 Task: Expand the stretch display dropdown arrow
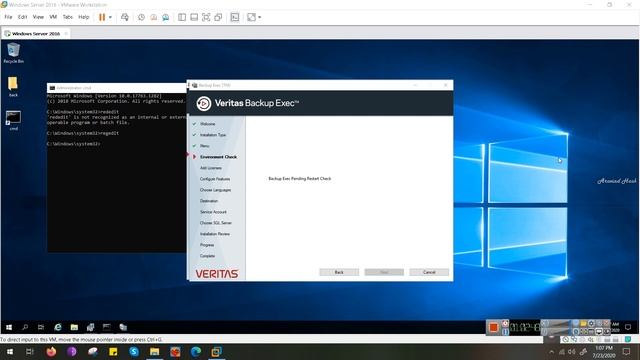click(x=260, y=17)
